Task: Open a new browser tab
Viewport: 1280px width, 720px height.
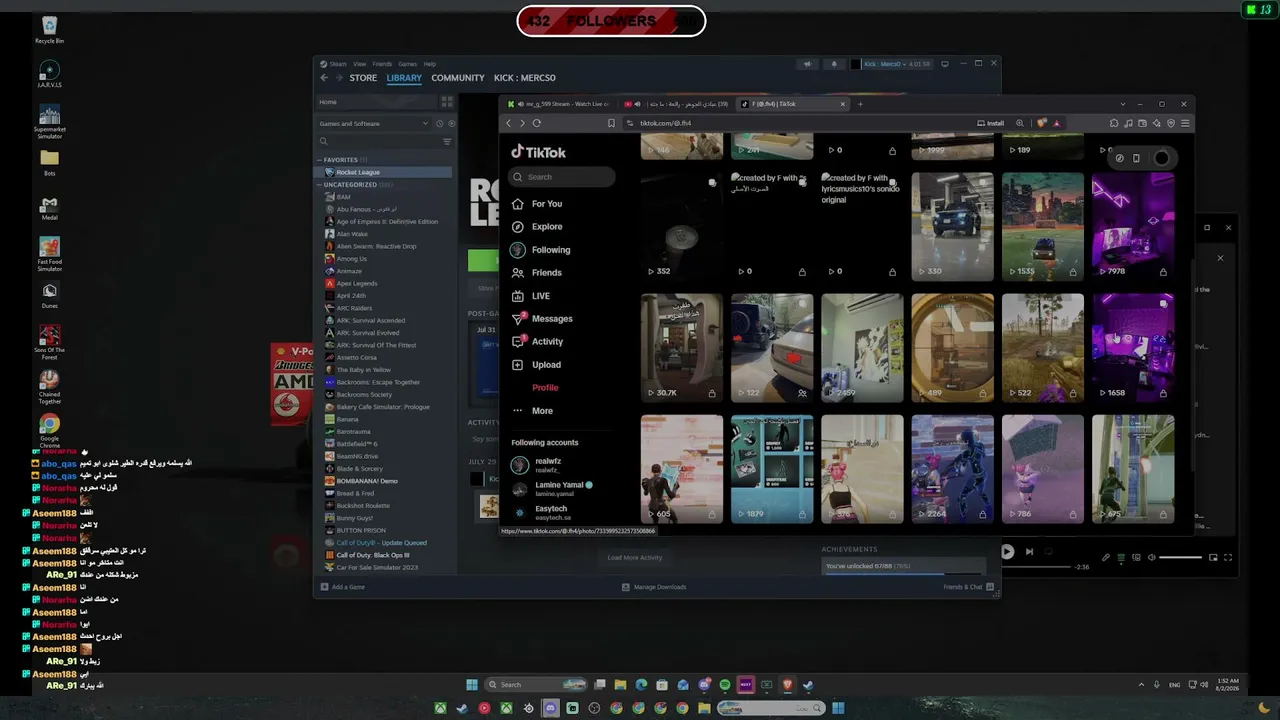Action: click(860, 104)
